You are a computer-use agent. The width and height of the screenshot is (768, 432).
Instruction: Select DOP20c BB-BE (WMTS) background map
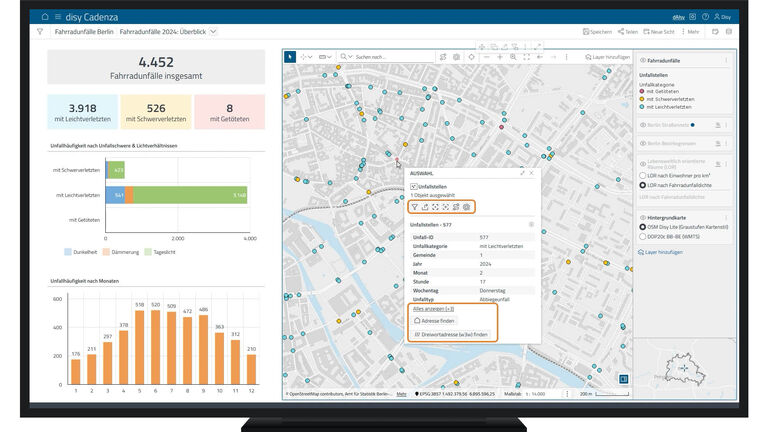[x=643, y=237]
